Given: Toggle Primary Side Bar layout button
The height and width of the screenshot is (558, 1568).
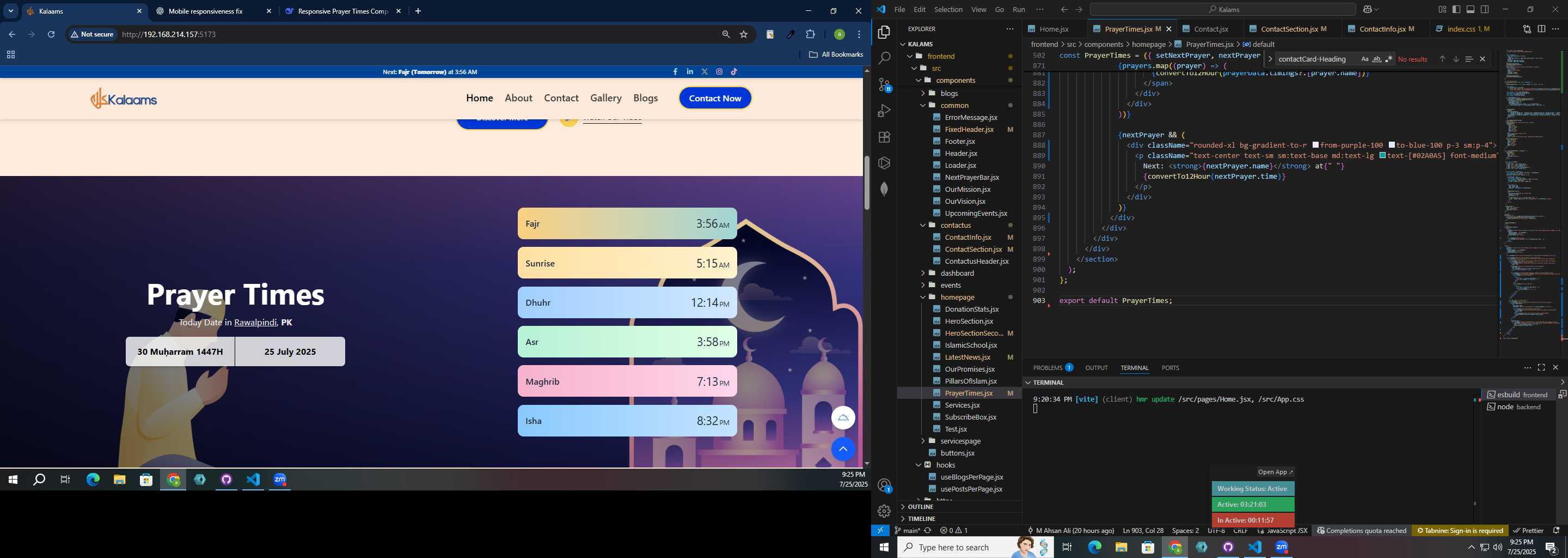Looking at the screenshot, I should (x=1456, y=10).
